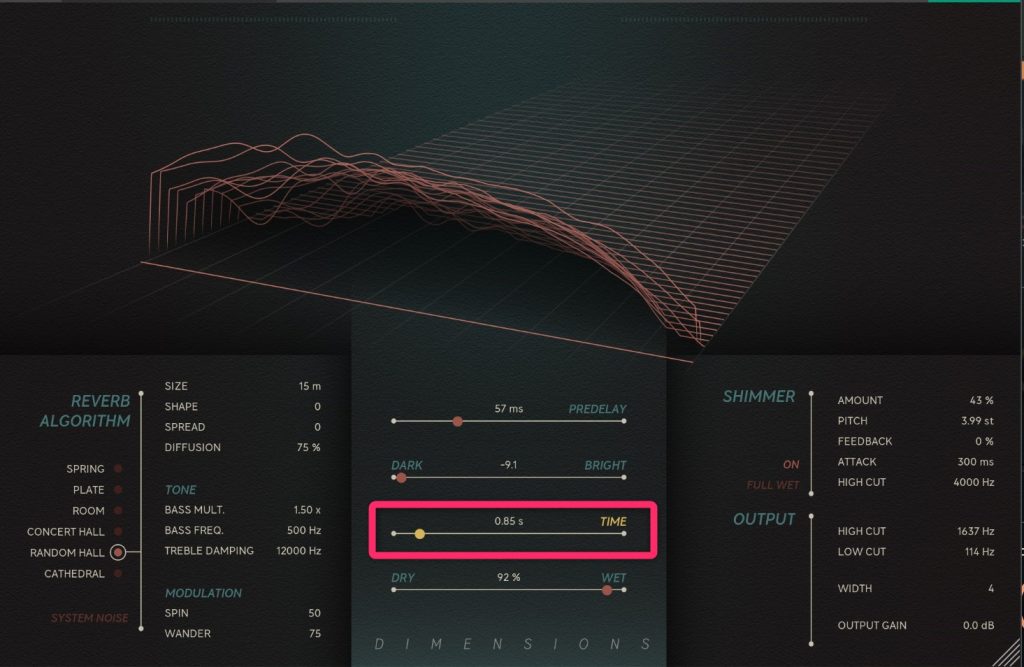Switch to Concert Hall algorithm
The width and height of the screenshot is (1024, 667).
click(x=118, y=532)
